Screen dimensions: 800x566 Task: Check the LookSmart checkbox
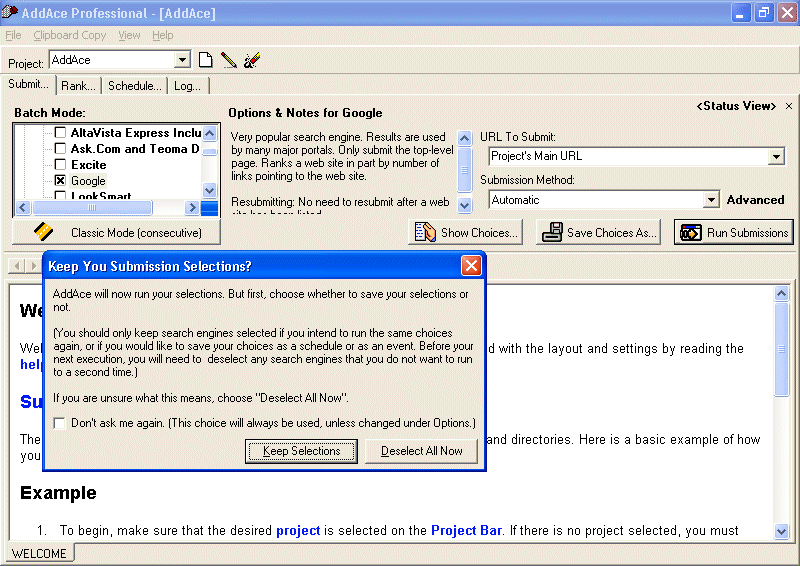(60, 195)
